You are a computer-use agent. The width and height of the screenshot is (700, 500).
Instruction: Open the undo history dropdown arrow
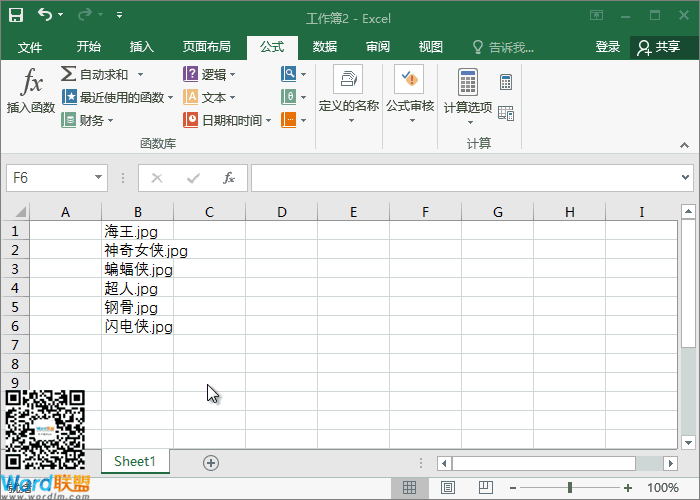click(x=61, y=15)
